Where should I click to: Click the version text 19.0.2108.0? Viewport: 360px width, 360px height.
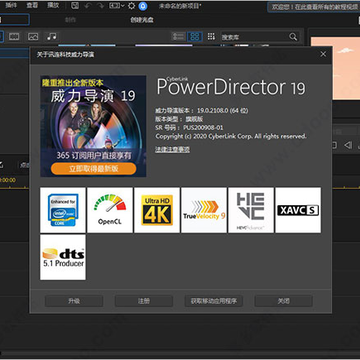[213, 110]
